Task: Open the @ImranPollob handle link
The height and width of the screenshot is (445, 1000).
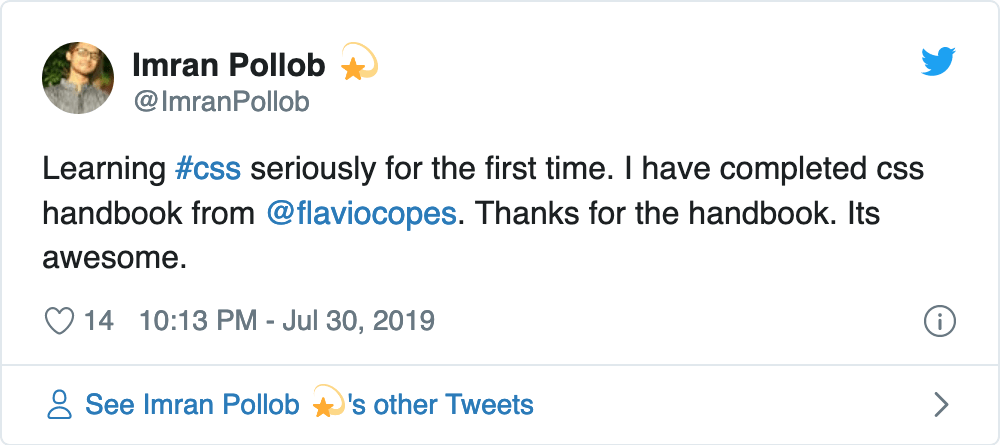Action: [220, 101]
